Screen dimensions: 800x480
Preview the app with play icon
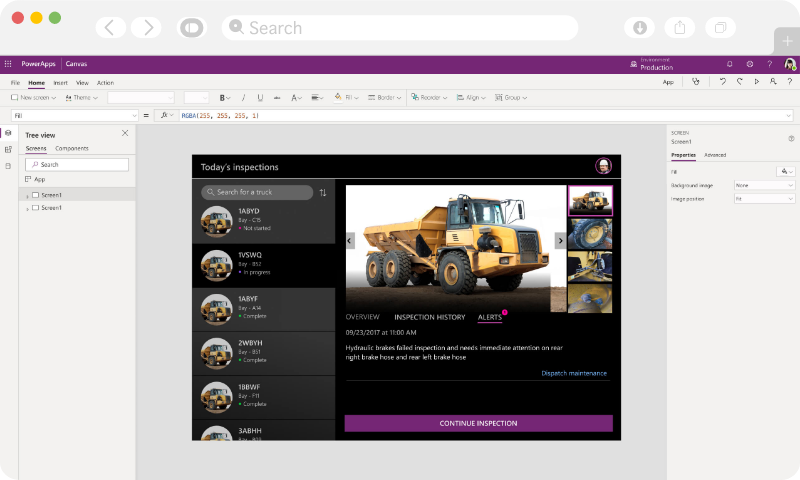pyautogui.click(x=757, y=82)
